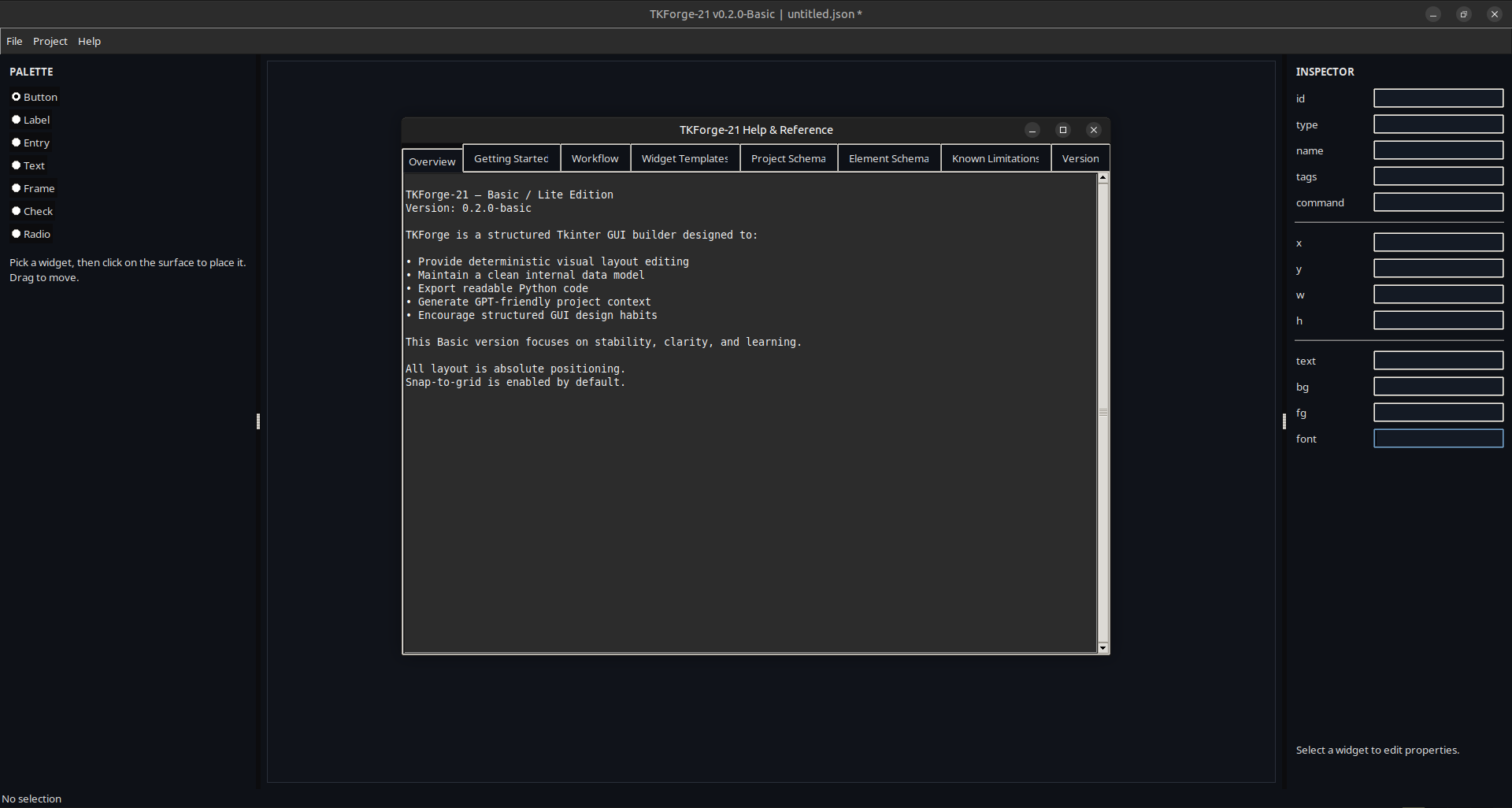
Task: Switch to the Getting Started tab
Action: pos(511,158)
